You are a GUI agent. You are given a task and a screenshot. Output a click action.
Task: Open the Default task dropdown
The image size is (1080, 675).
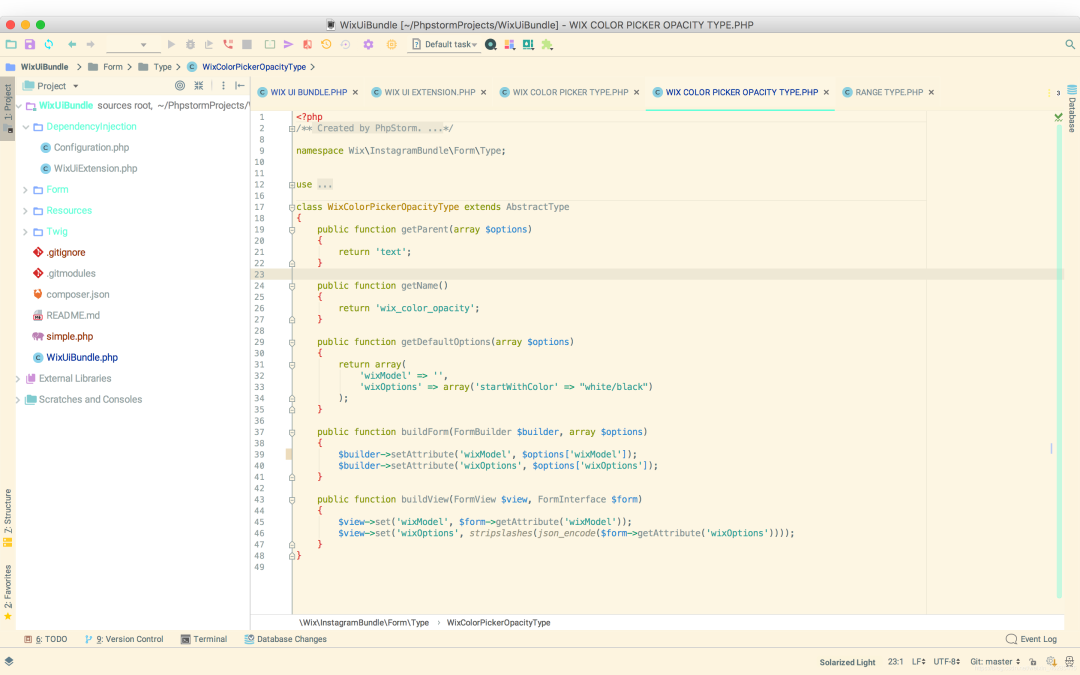[x=445, y=44]
